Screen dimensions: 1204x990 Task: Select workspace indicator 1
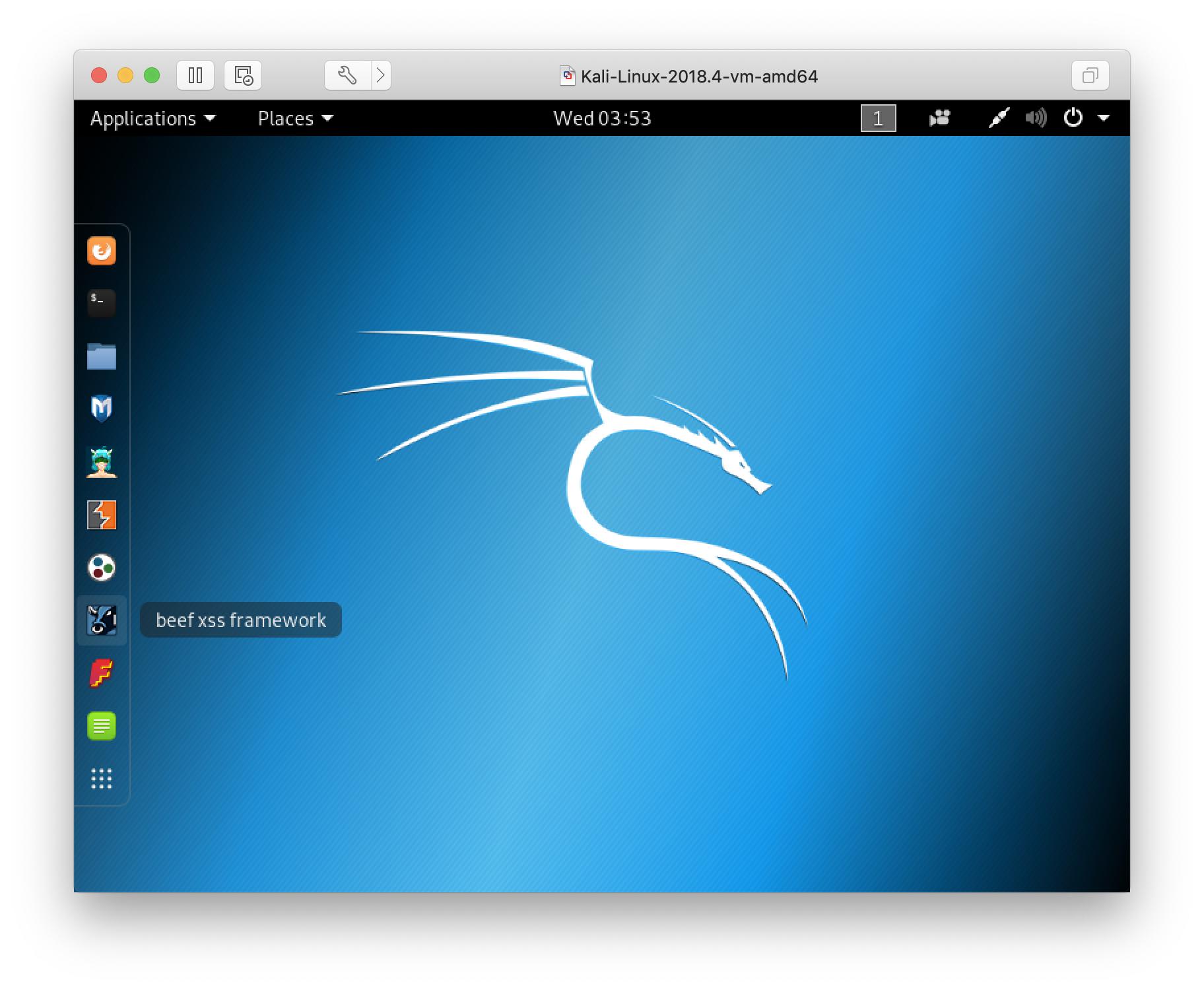(879, 119)
